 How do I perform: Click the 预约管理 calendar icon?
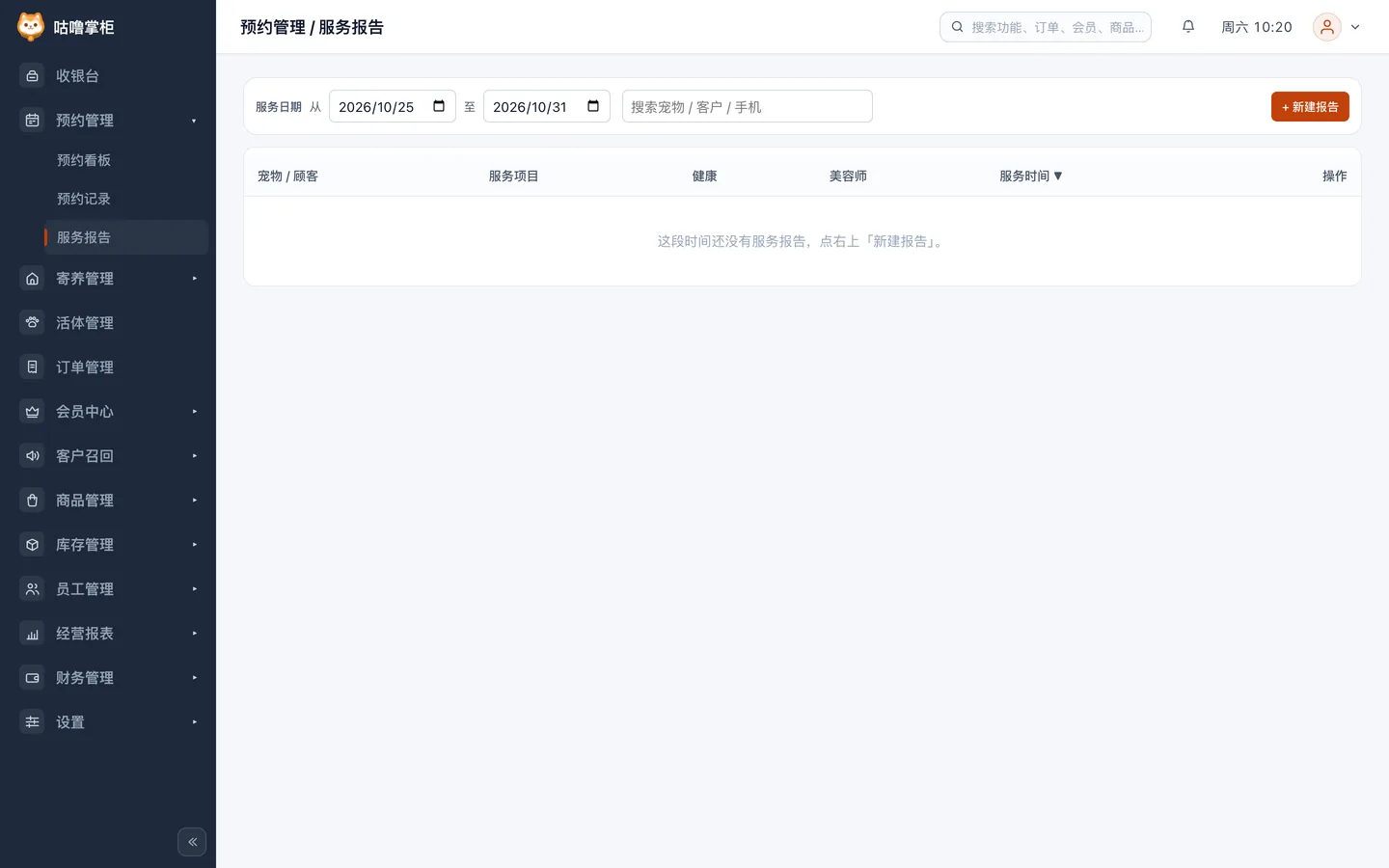tap(33, 121)
